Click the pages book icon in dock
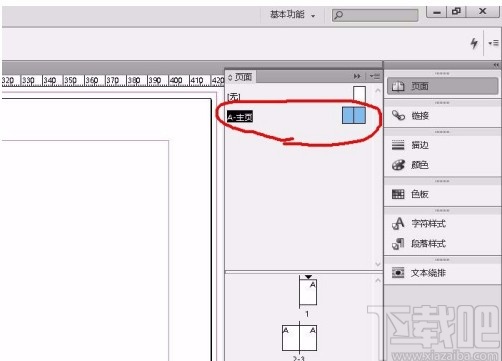The height and width of the screenshot is (361, 502). (x=398, y=86)
